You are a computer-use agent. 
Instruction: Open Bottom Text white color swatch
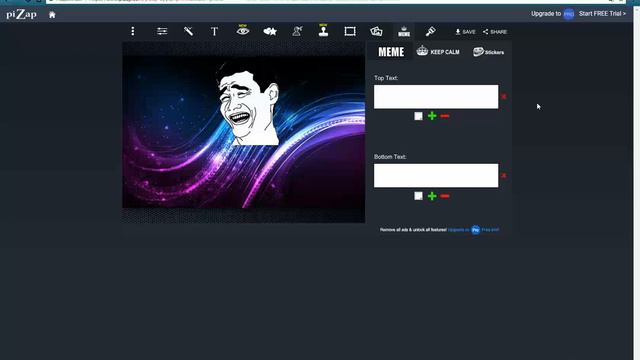point(418,196)
